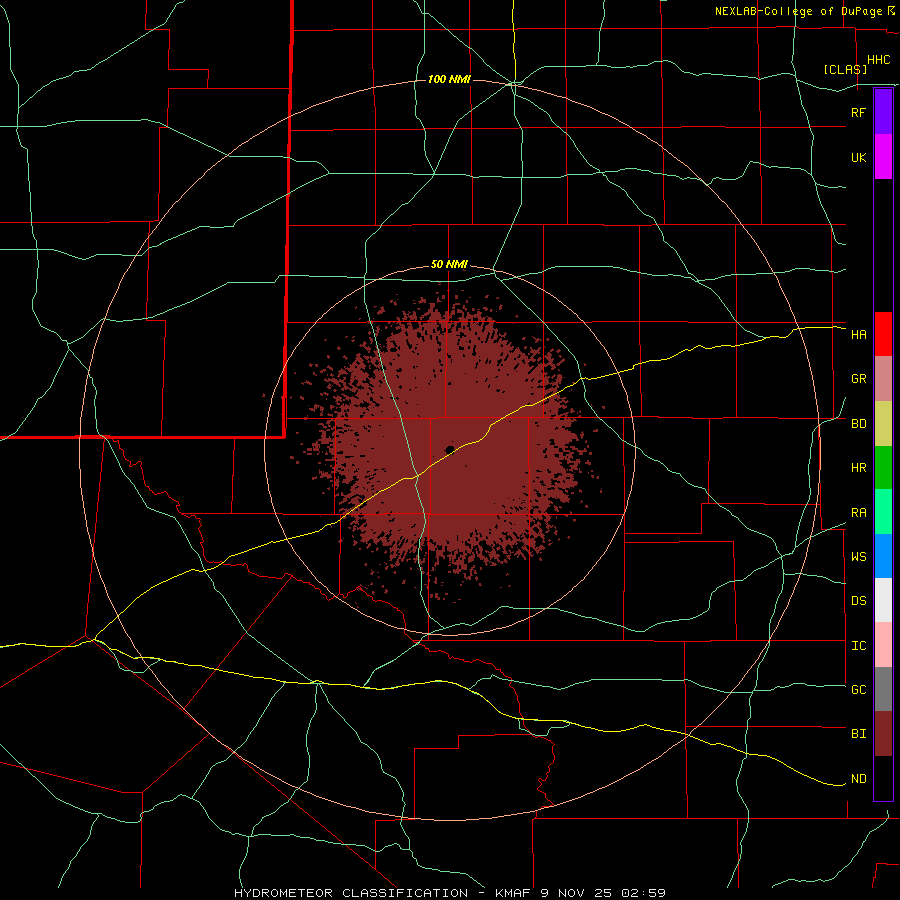Click the 'KMAF' station identifier
The image size is (900, 900).
(513, 893)
